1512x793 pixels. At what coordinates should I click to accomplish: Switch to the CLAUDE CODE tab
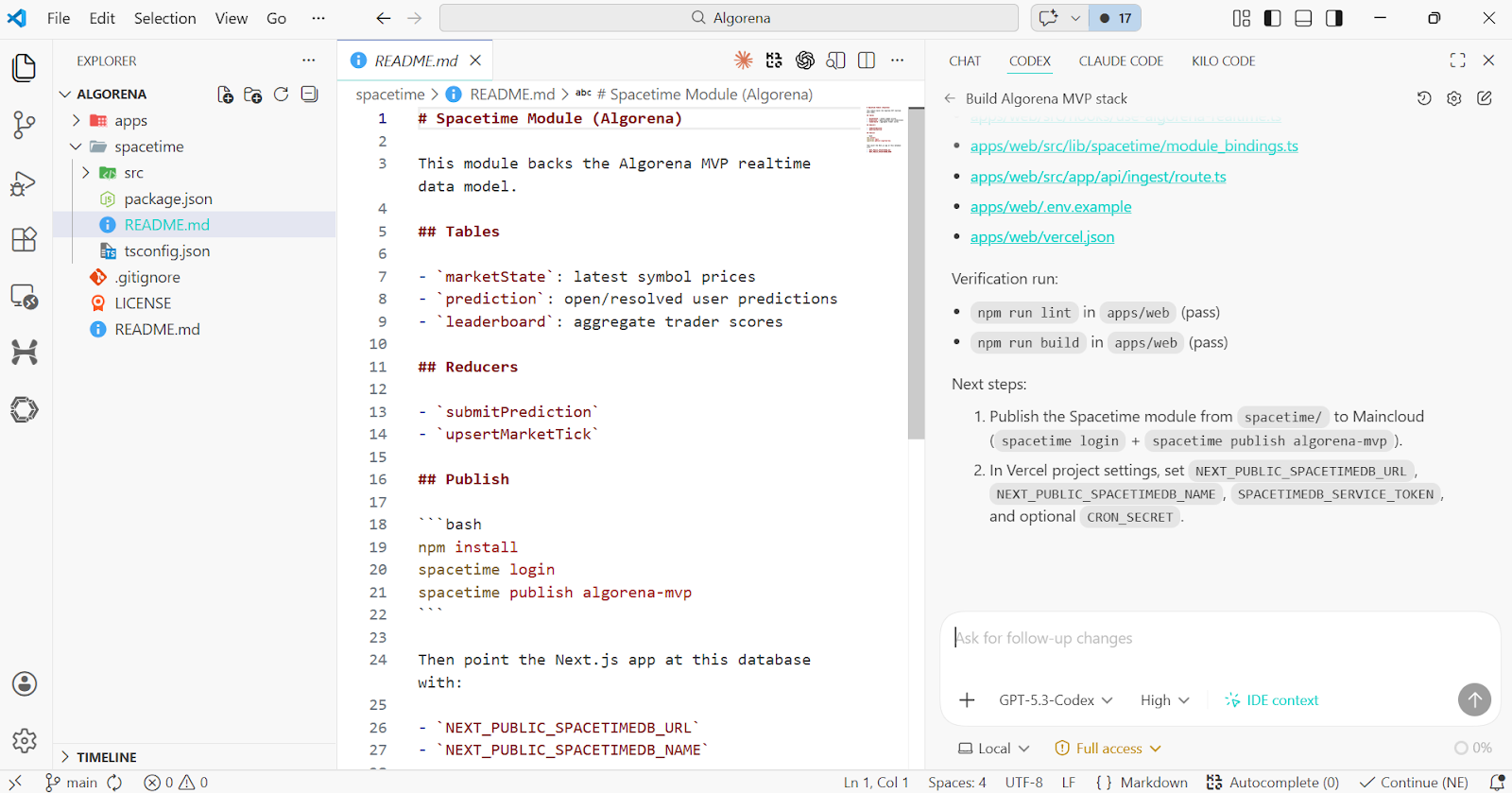pyautogui.click(x=1121, y=60)
